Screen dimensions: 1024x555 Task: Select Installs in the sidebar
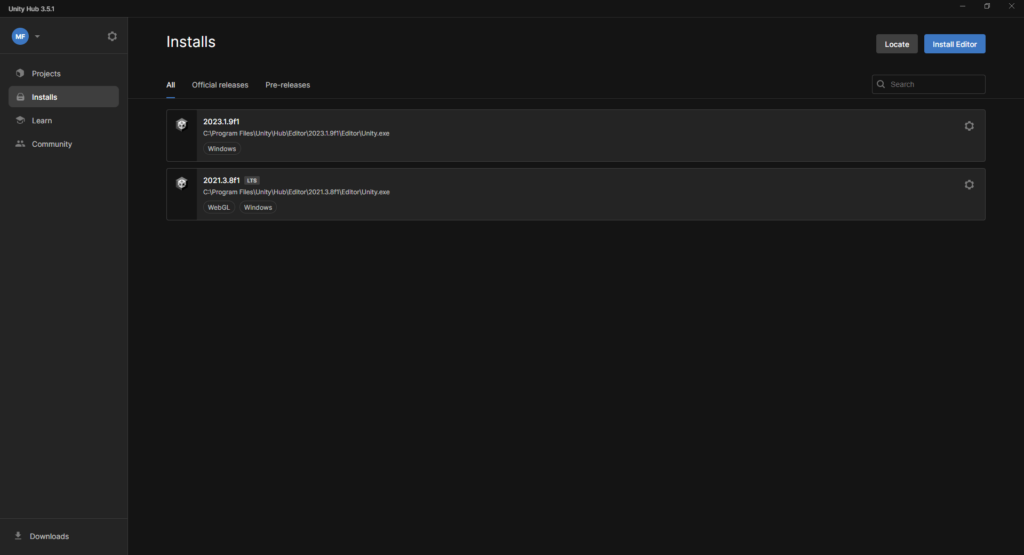click(x=45, y=97)
